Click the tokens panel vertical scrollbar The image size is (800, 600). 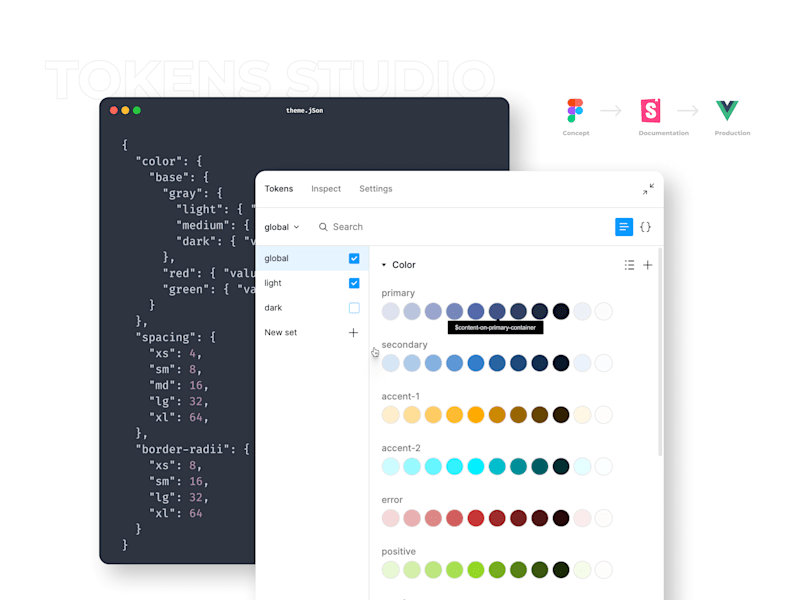[660, 352]
